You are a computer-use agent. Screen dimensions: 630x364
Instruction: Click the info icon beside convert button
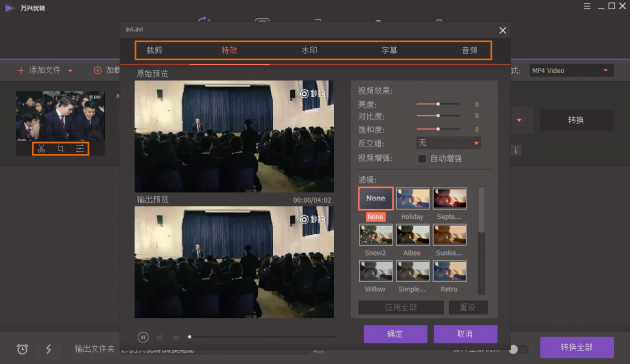(515, 150)
